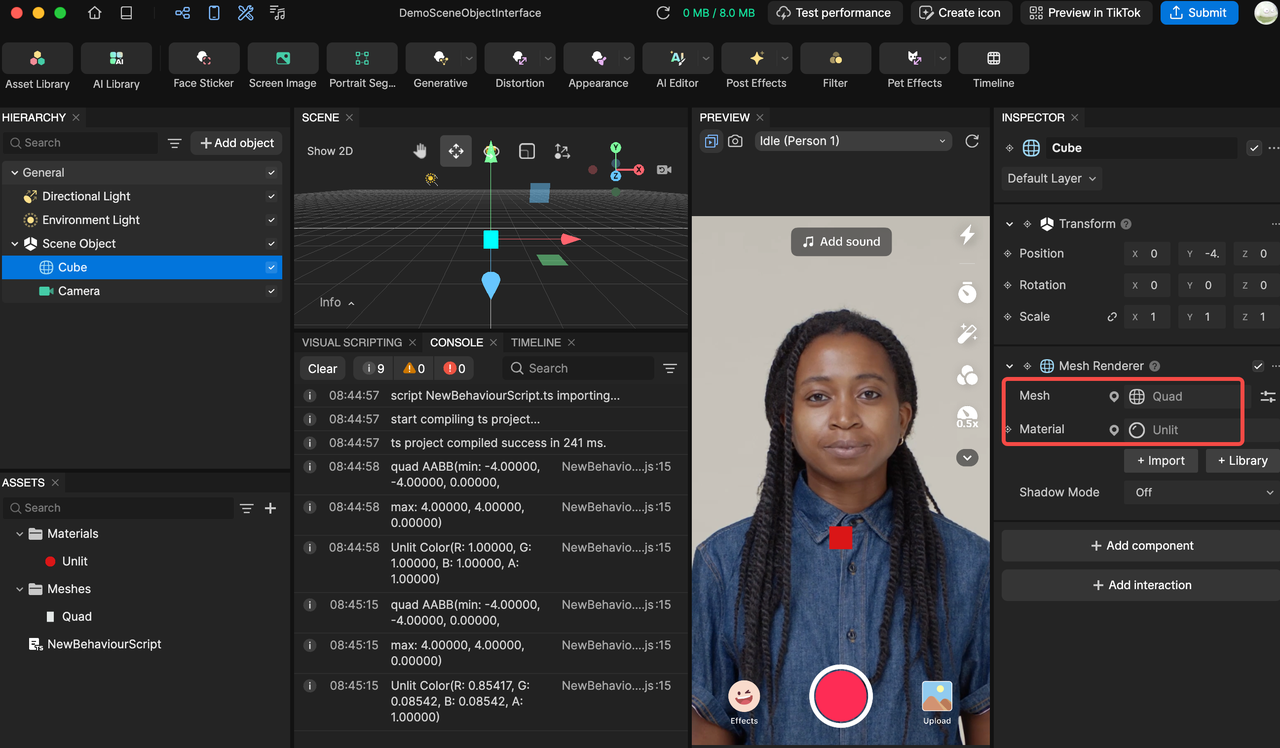
Task: Open the Timeline toolbar icon
Action: pos(993,67)
